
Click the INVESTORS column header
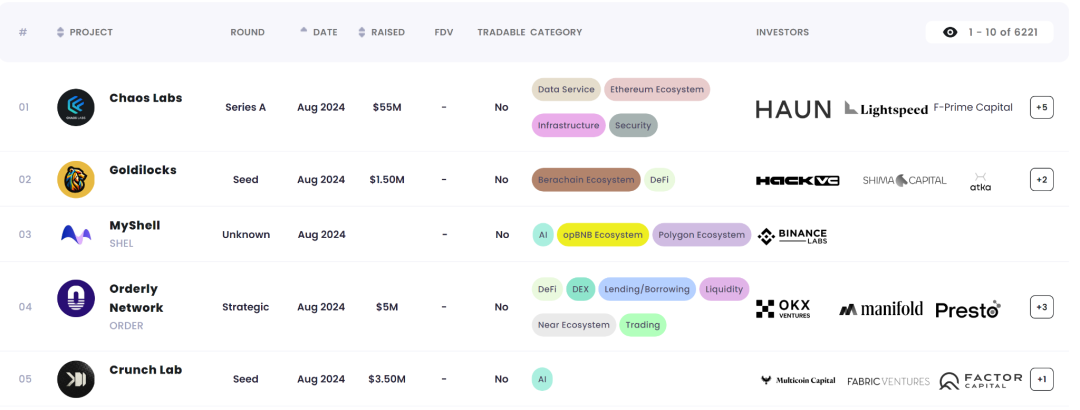pos(782,32)
